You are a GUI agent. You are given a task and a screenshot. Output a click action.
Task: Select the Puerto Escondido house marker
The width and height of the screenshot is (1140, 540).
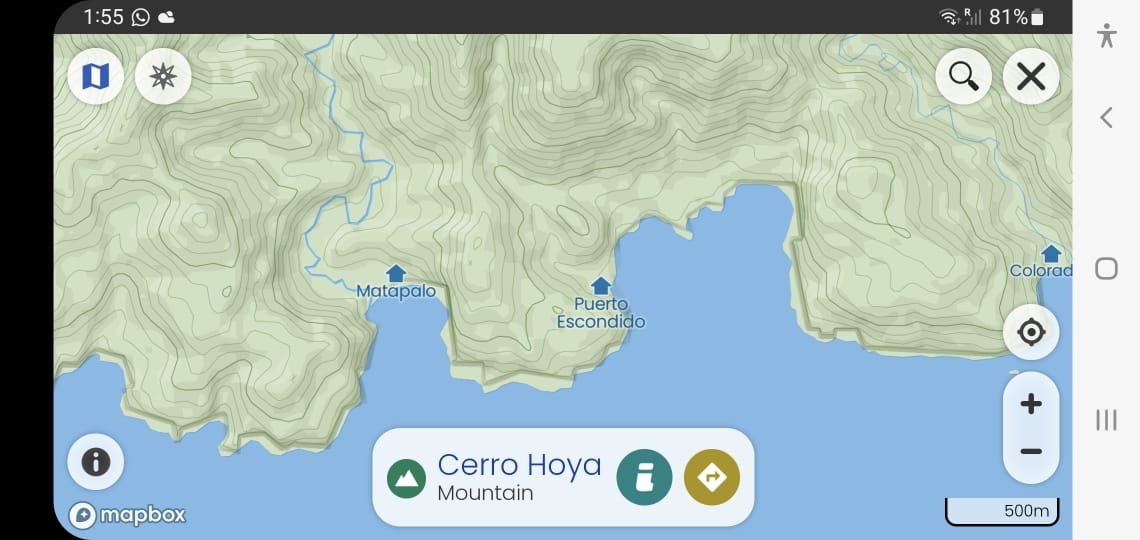click(601, 286)
